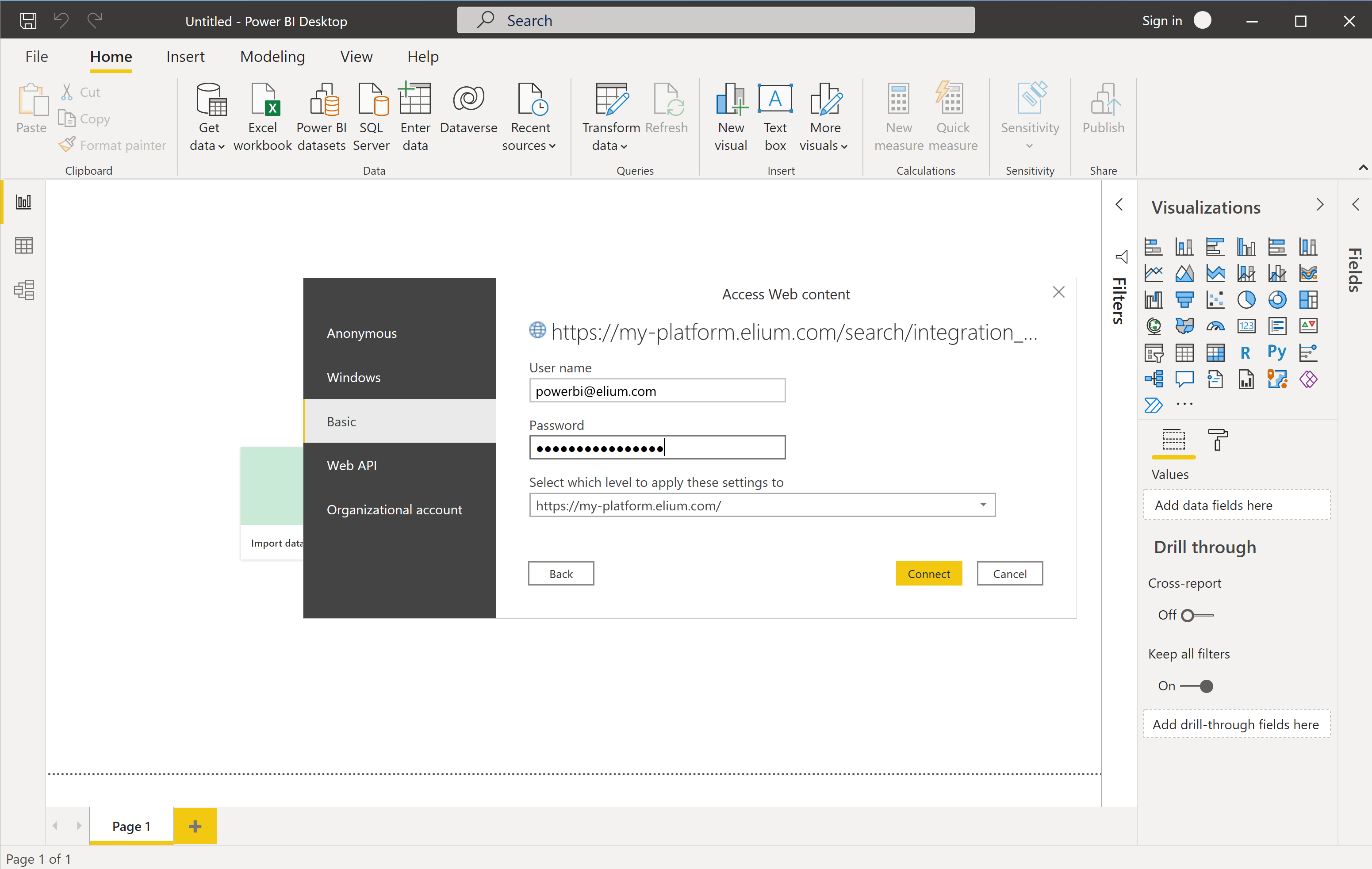Select the Gauge visualization

point(1215,326)
